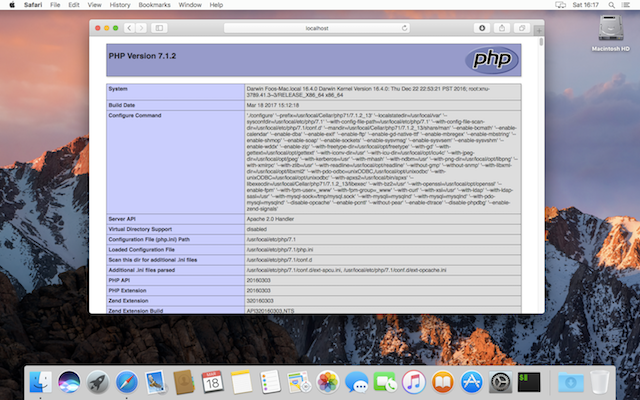Open the File menu
Viewport: 640px width, 400px height.
point(55,5)
